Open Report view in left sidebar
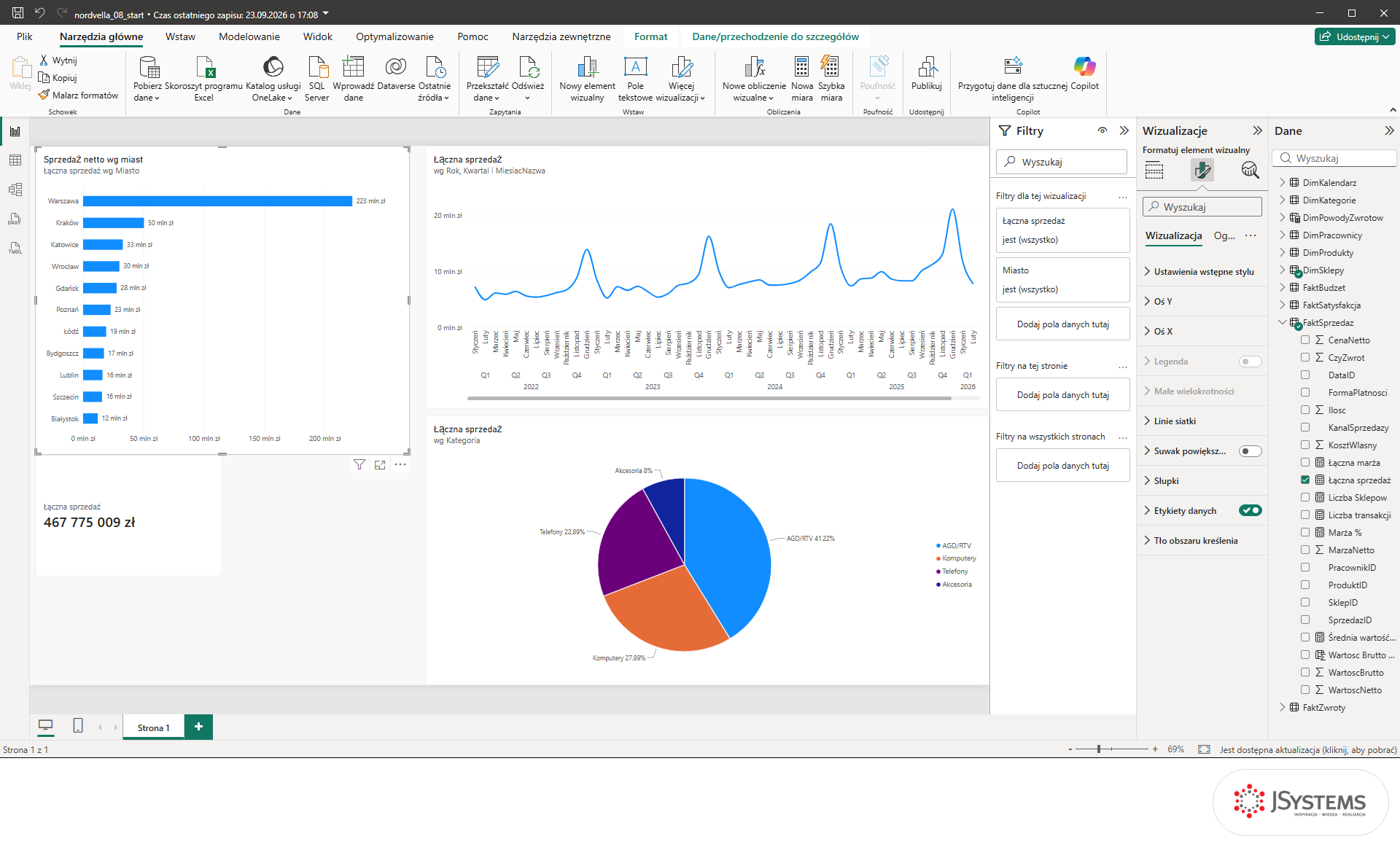The height and width of the screenshot is (847, 1400). [15, 131]
